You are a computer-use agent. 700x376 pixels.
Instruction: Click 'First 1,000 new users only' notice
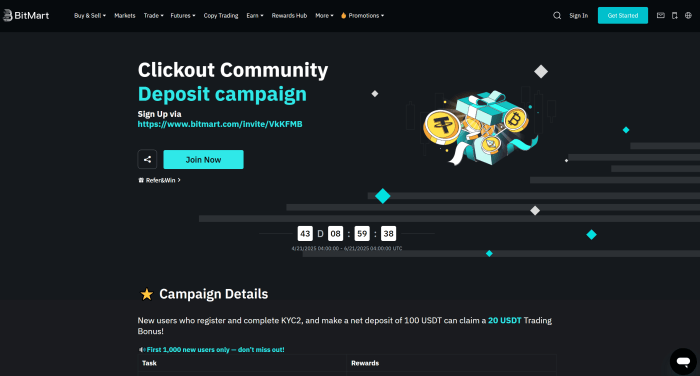[215, 350]
